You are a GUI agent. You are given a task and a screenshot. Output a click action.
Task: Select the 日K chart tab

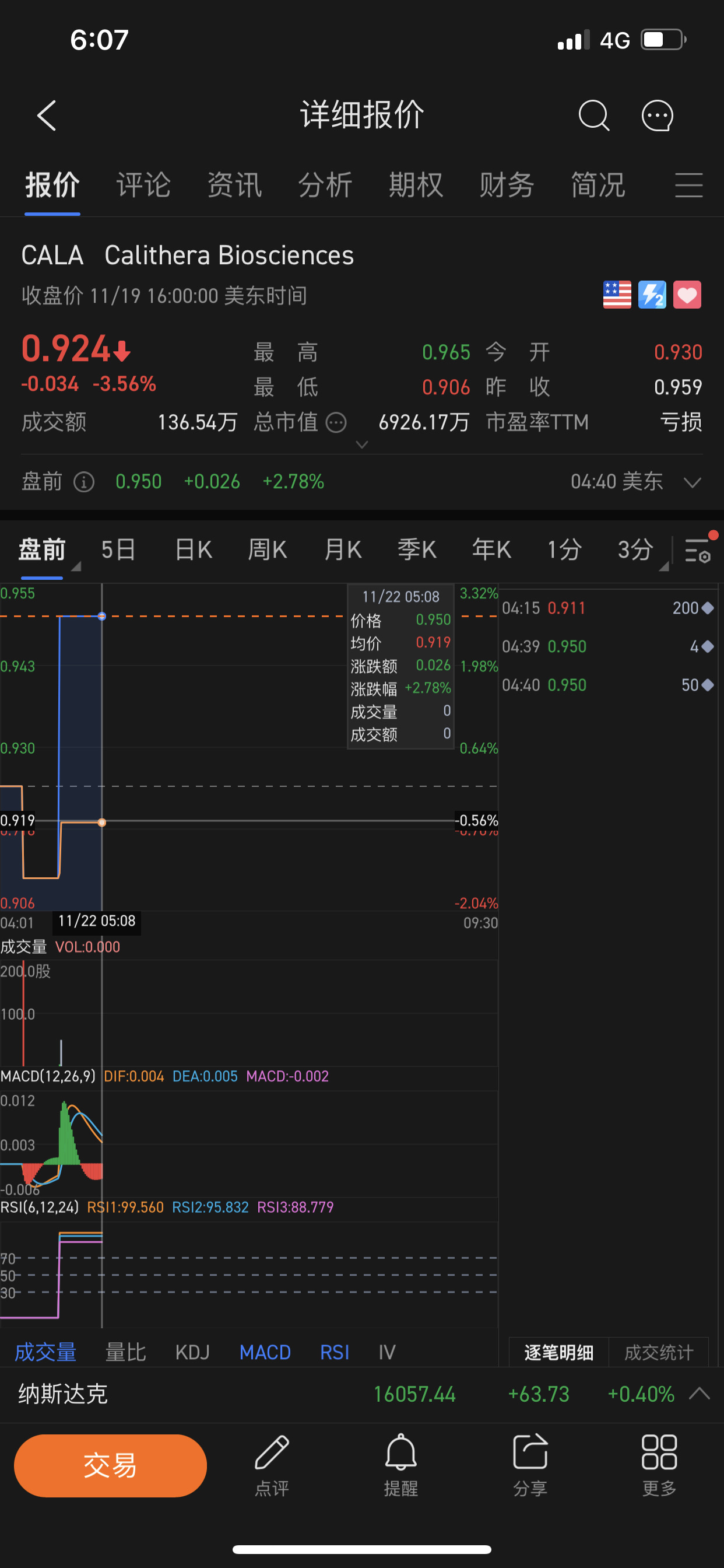pos(193,549)
